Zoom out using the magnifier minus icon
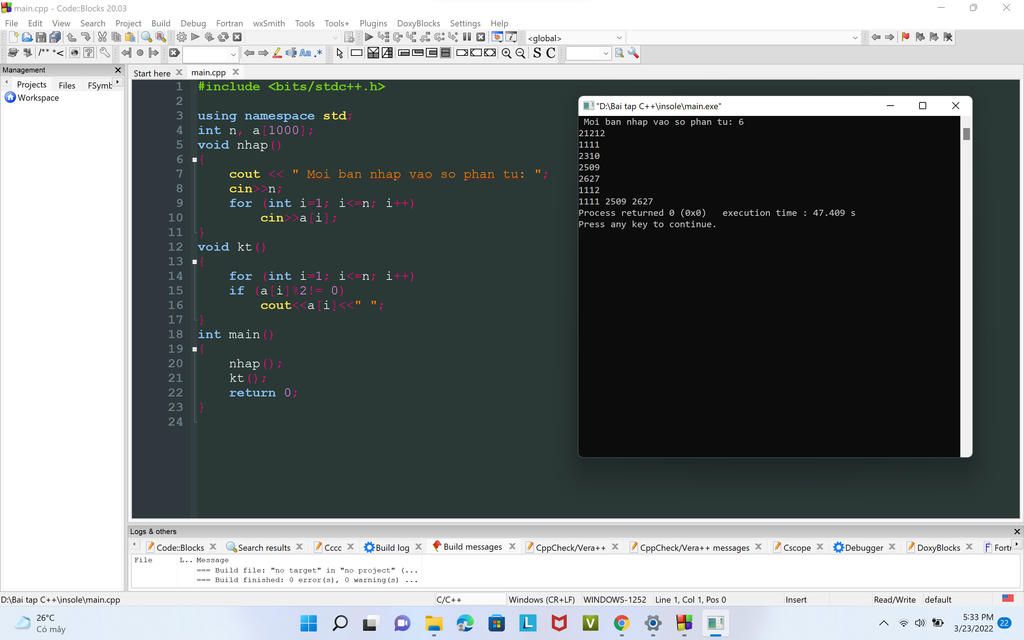This screenshot has height=640, width=1024. [520, 53]
